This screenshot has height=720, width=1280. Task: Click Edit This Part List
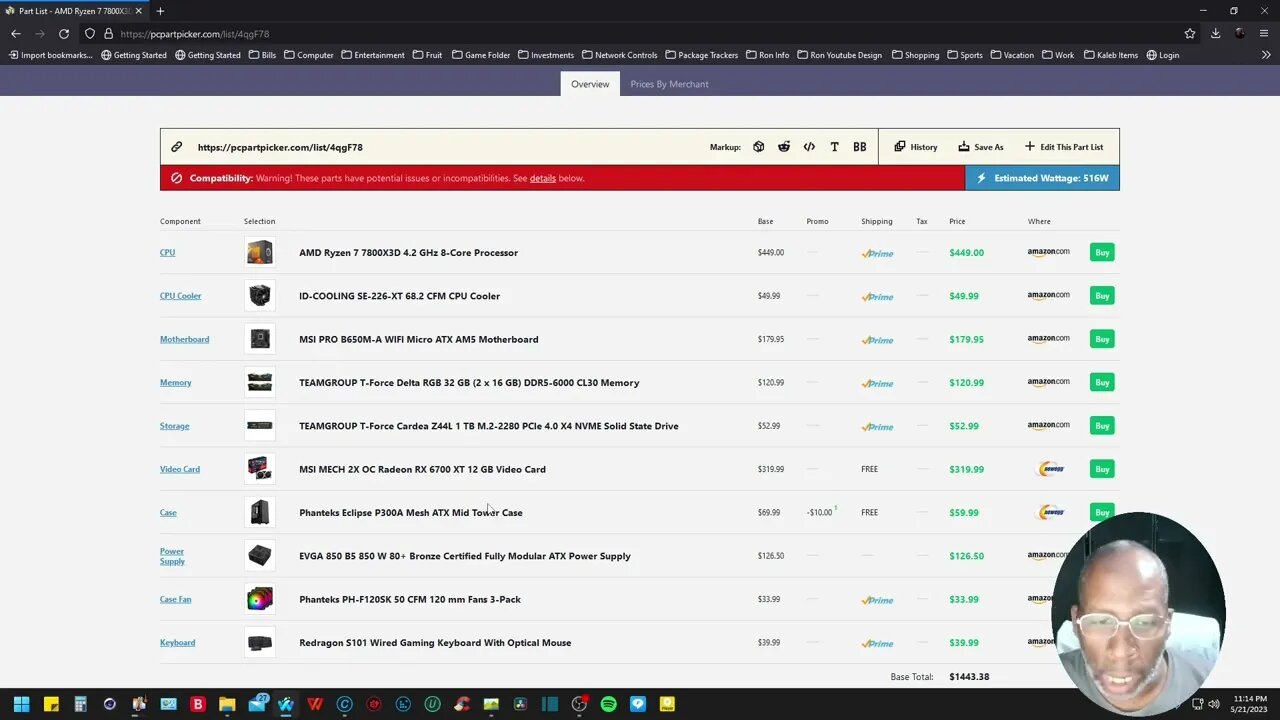click(1064, 147)
